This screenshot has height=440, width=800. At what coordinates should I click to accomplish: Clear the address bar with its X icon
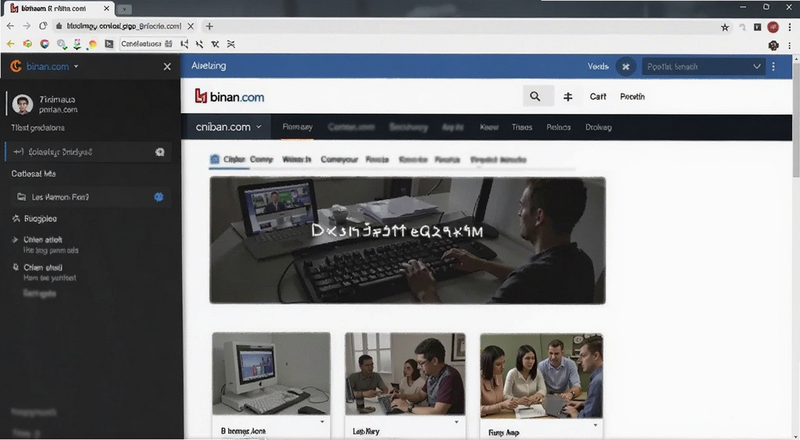tap(190, 26)
